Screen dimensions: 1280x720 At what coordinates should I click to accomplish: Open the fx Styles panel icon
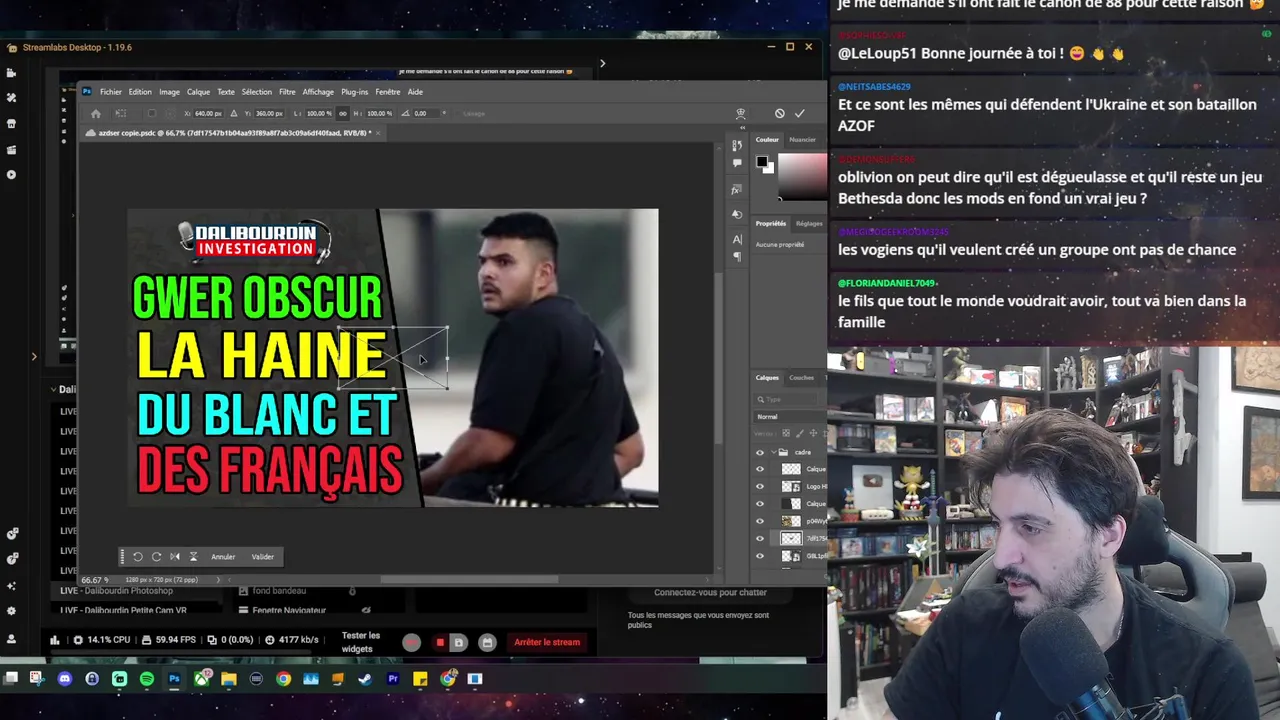737,189
